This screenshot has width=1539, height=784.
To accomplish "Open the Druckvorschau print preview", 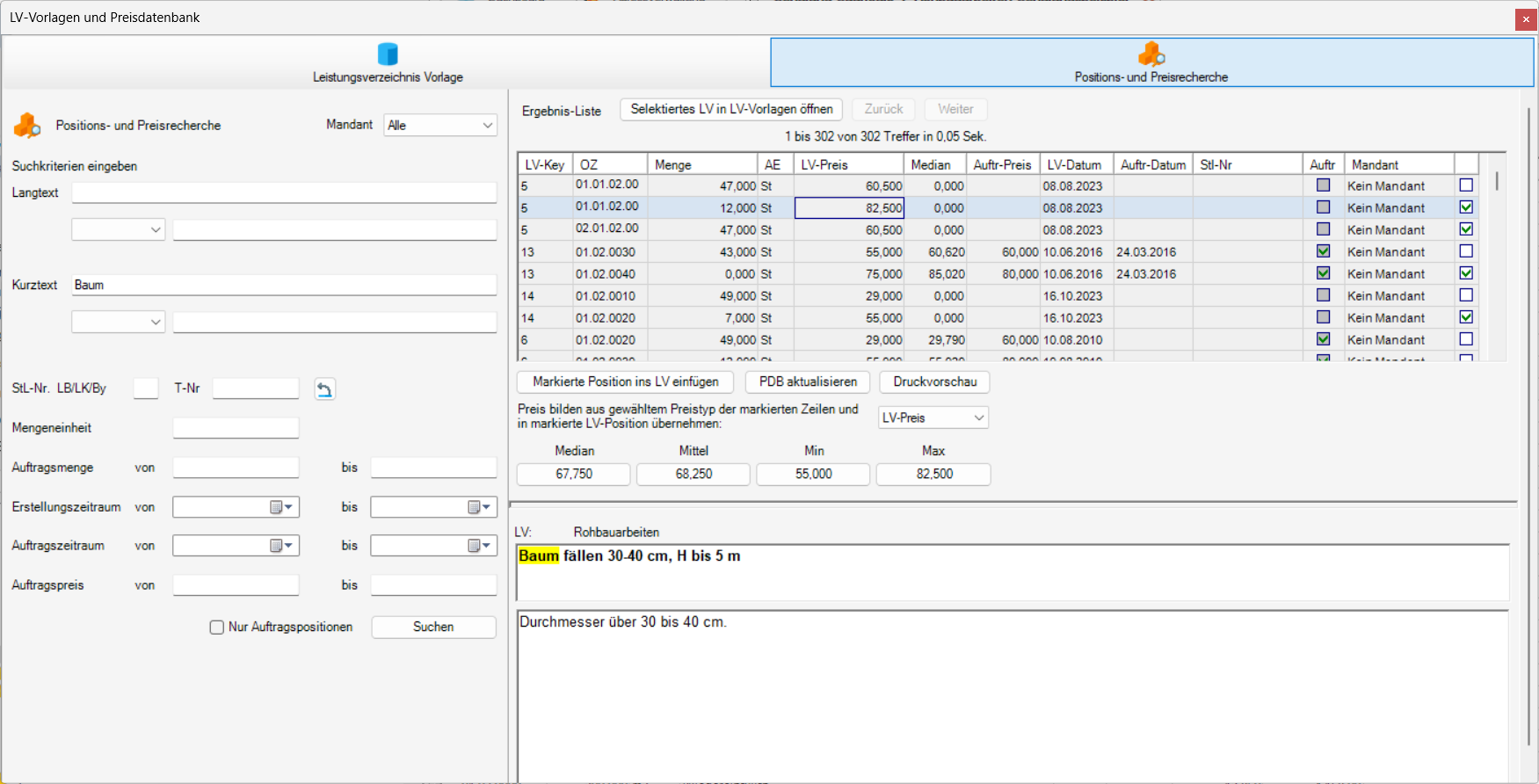I will [x=935, y=382].
